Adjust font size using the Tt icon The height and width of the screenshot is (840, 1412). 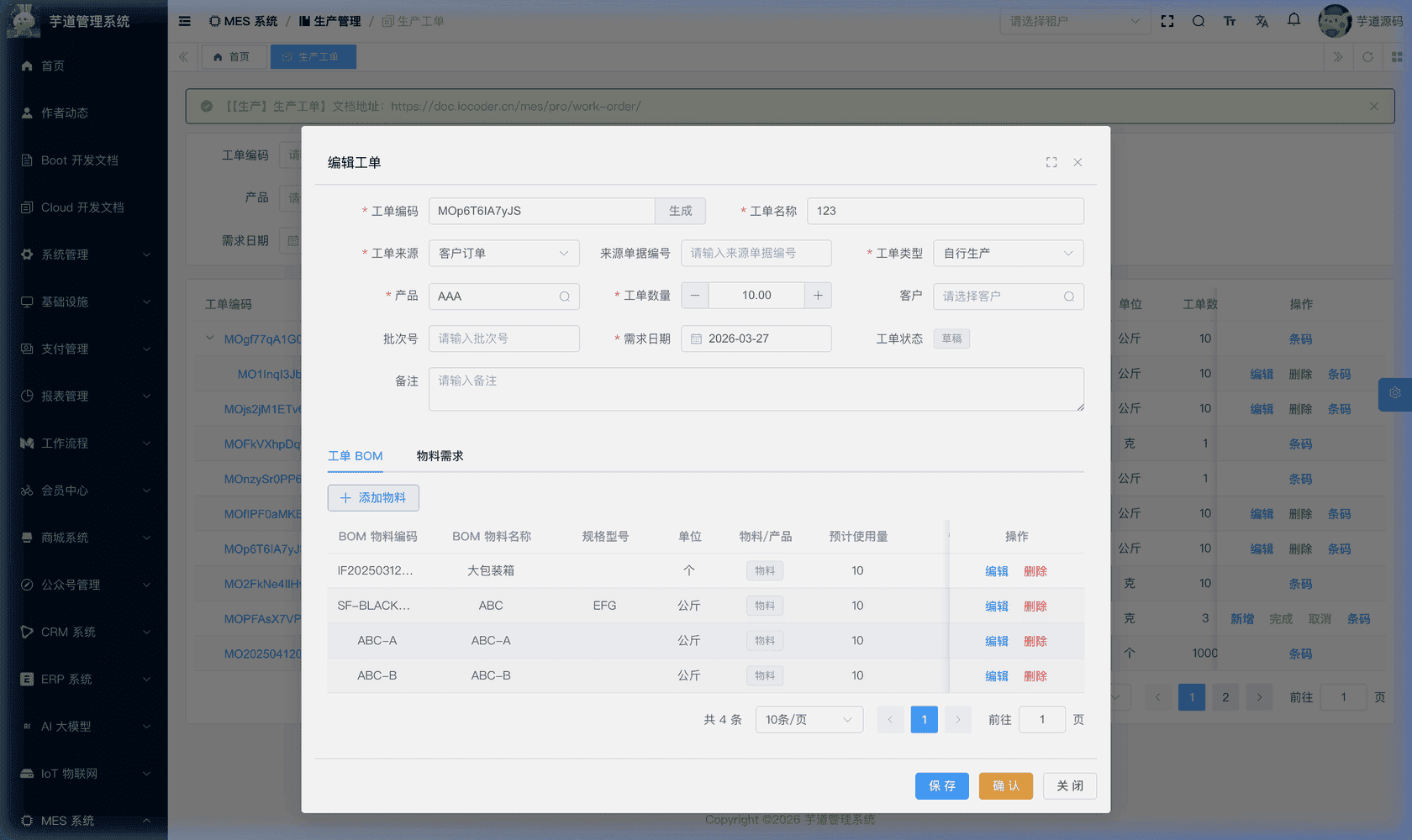pos(1230,21)
